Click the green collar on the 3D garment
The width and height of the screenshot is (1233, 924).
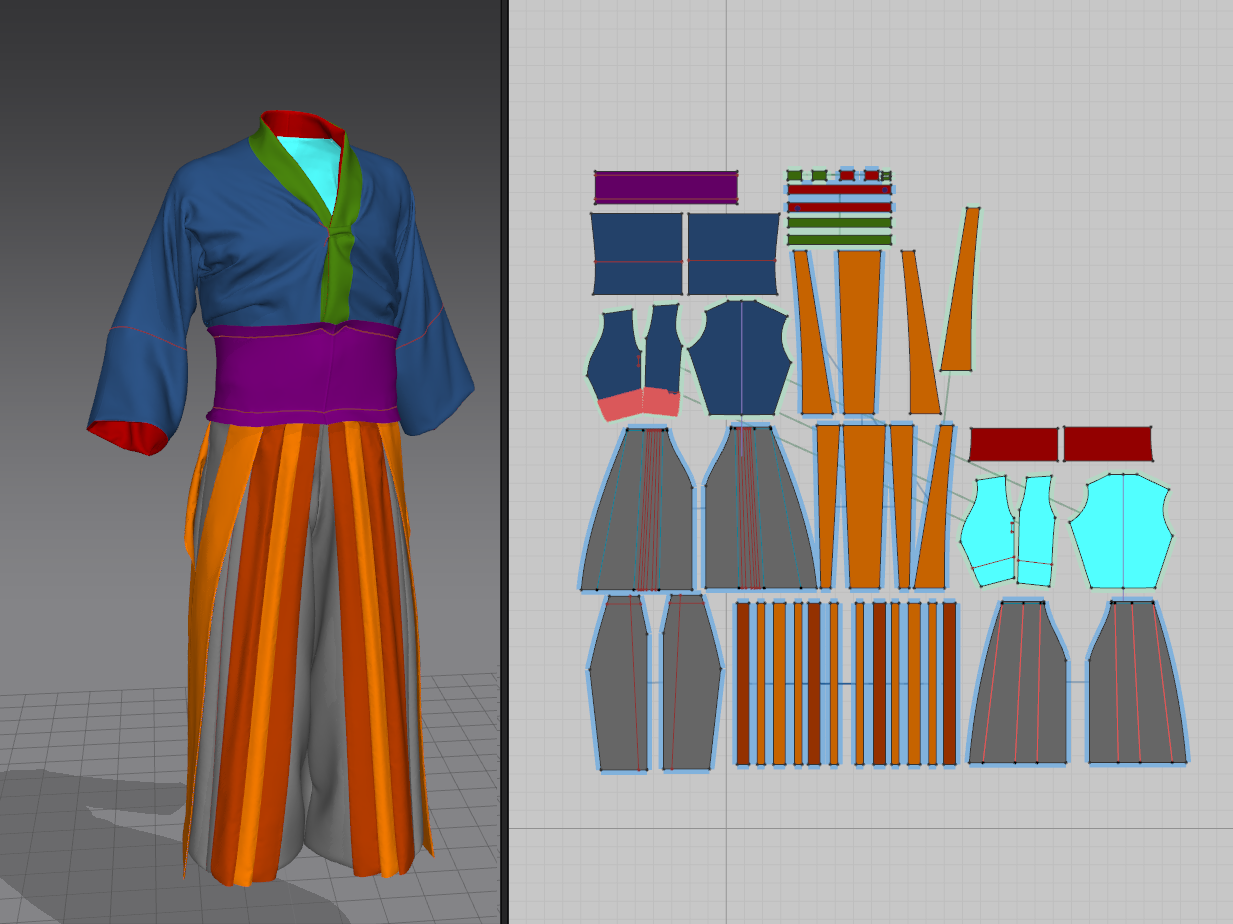(x=340, y=240)
